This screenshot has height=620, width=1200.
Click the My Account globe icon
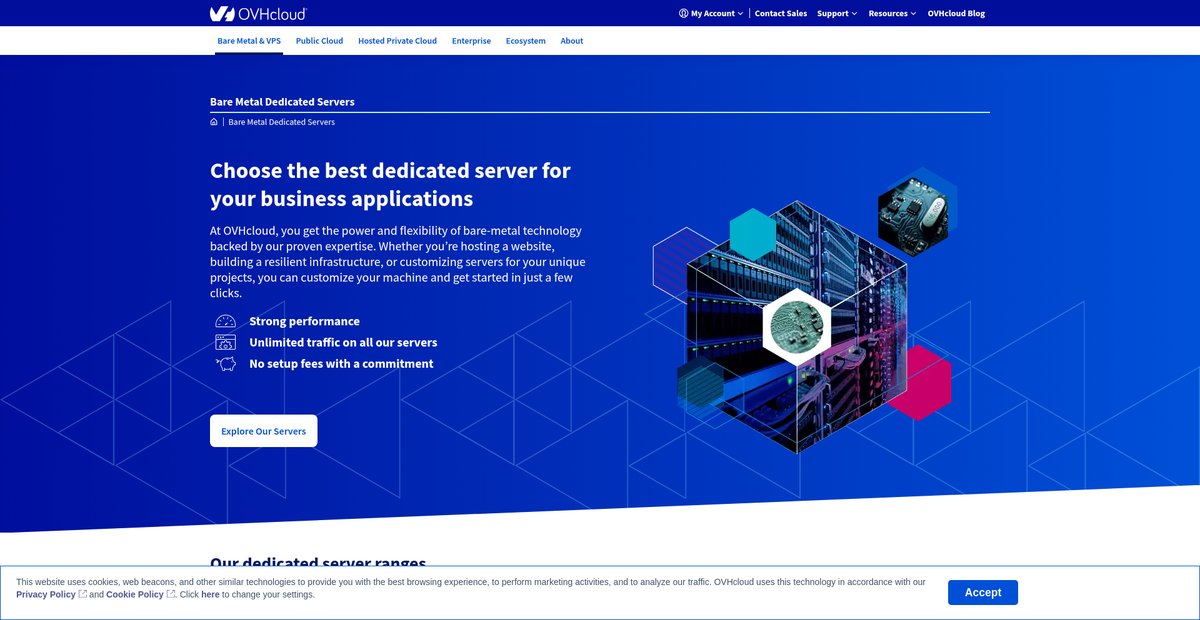click(x=683, y=14)
